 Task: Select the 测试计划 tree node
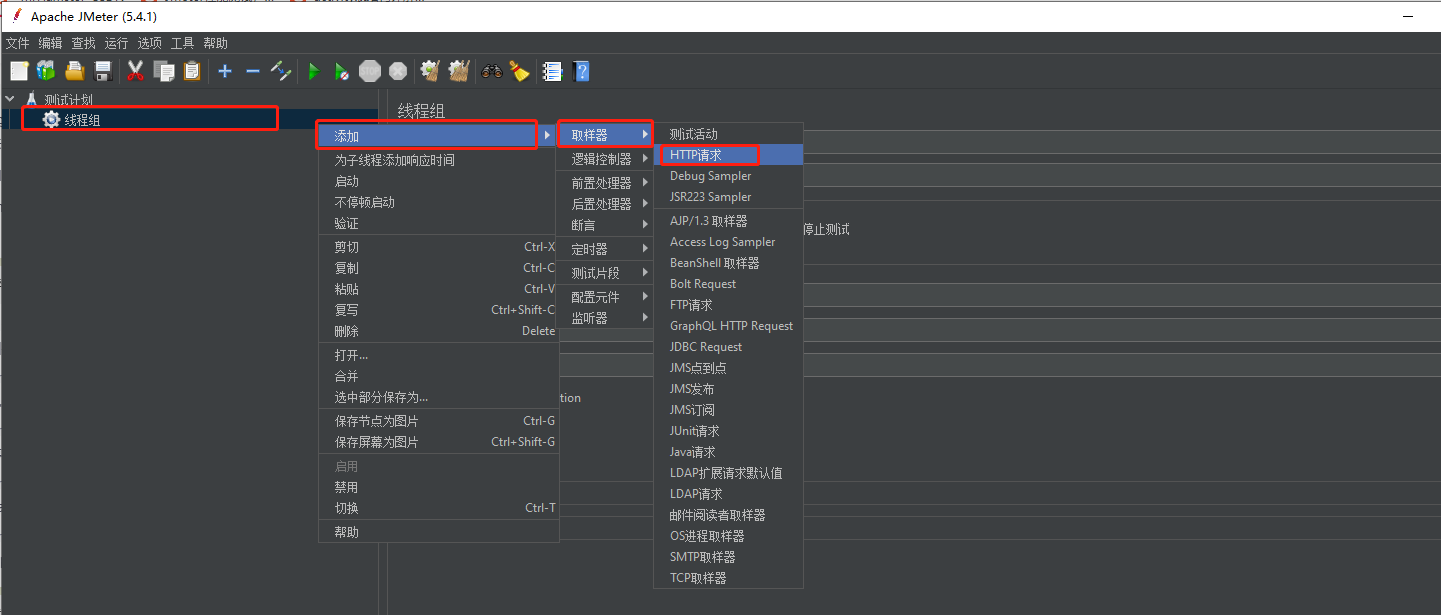tap(69, 100)
